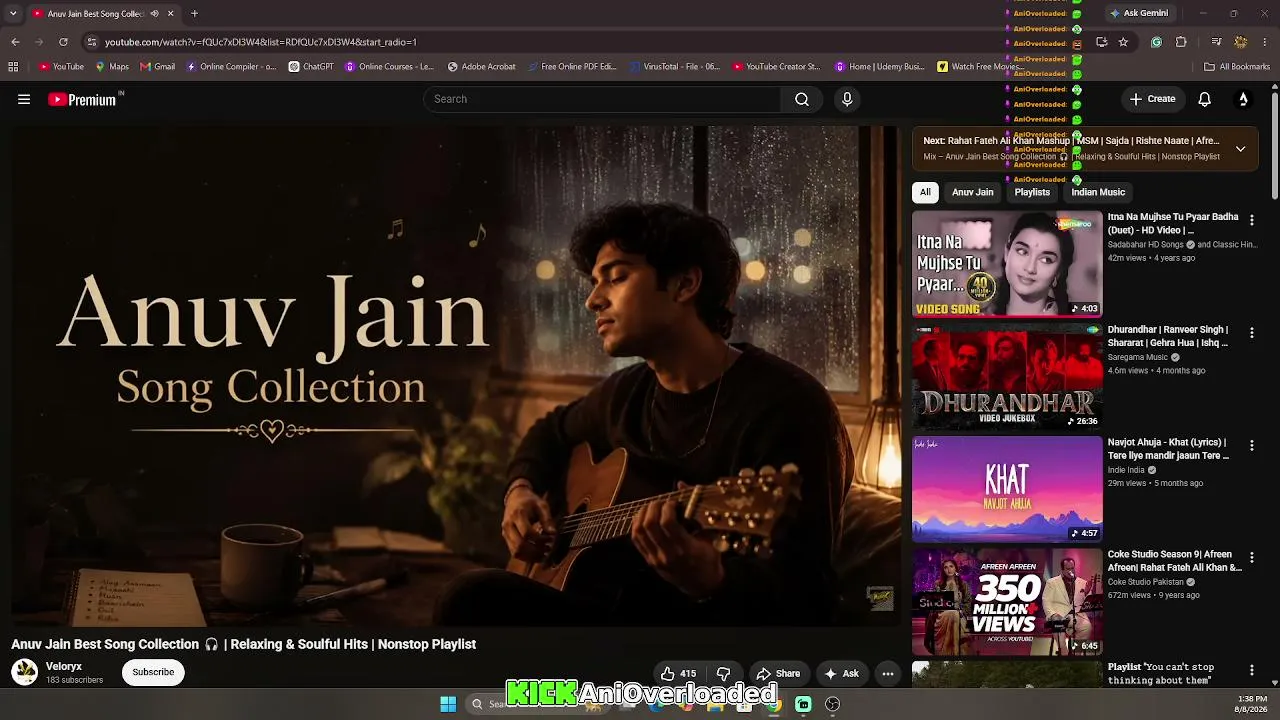Open the Gmail bookmark
Screen dimensions: 1280x720
[x=158, y=67]
